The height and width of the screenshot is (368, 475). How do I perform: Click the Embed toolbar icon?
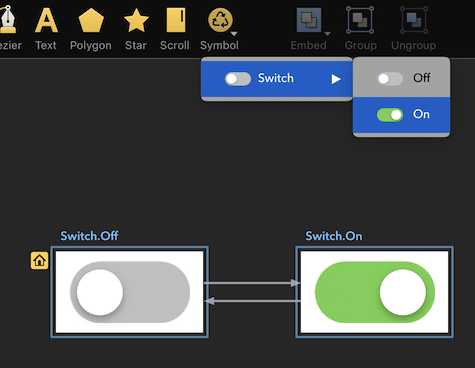(x=309, y=20)
